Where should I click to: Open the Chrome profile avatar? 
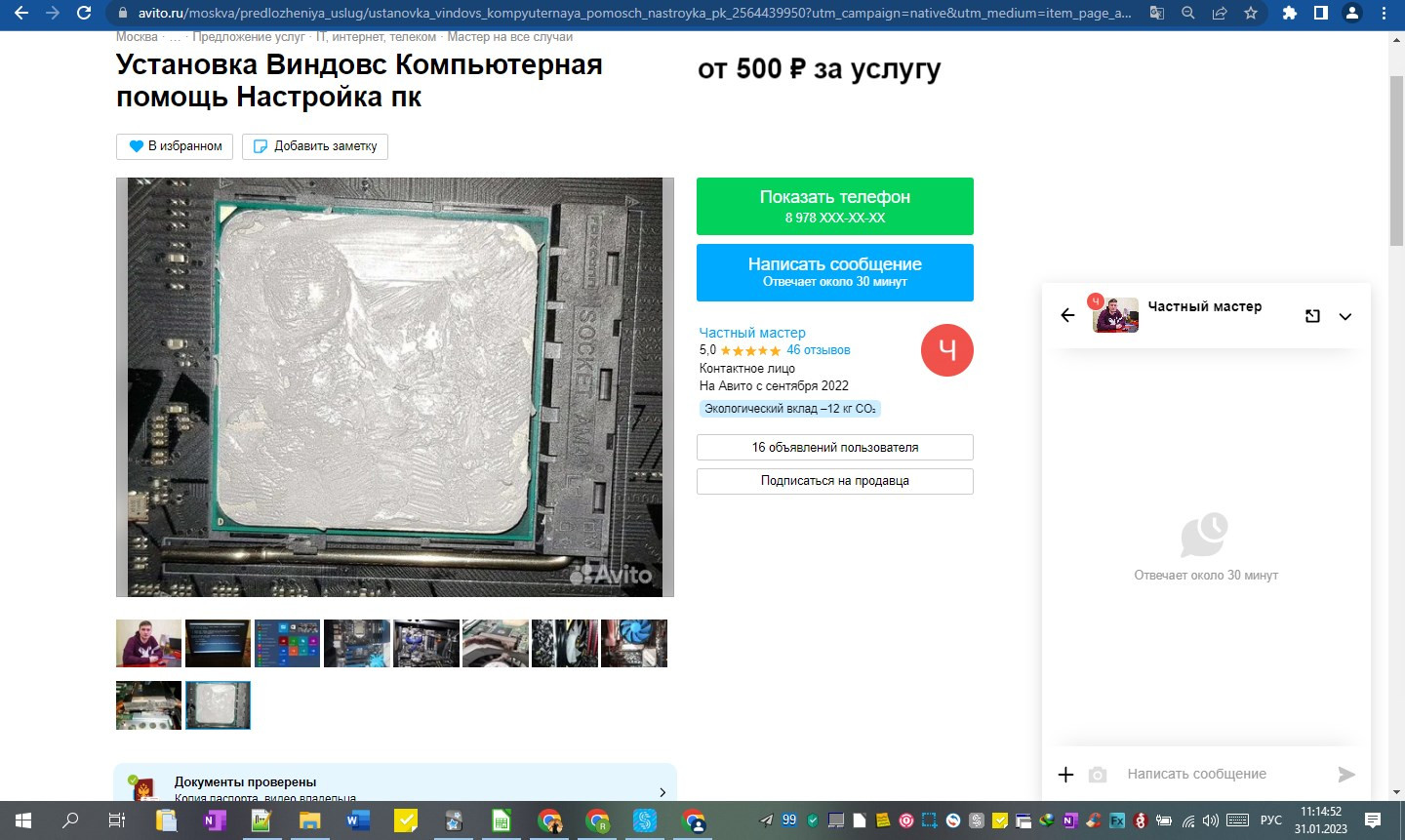[x=1352, y=13]
